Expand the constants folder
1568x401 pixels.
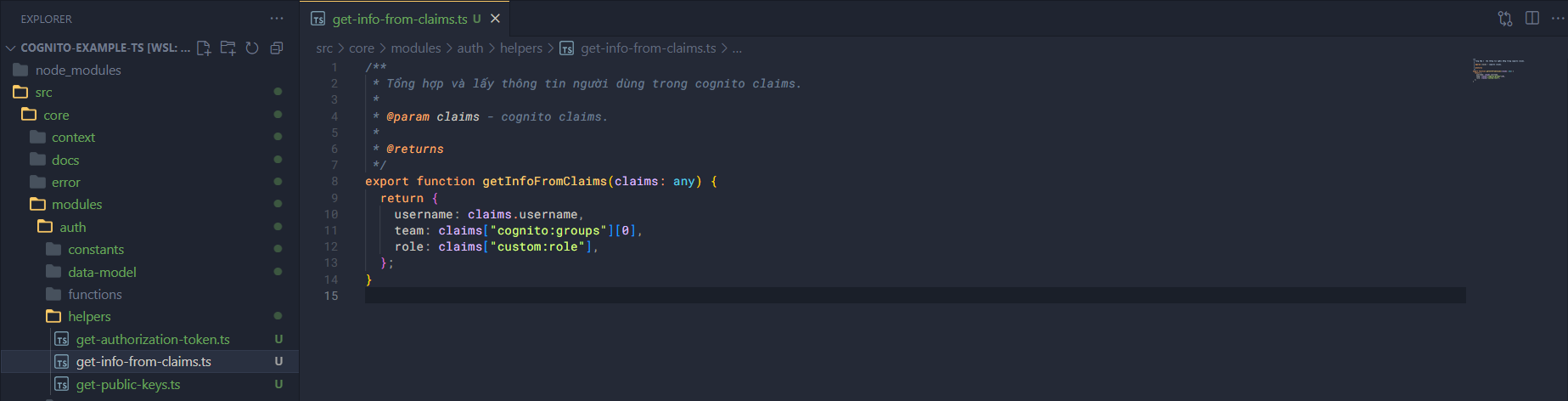click(95, 250)
